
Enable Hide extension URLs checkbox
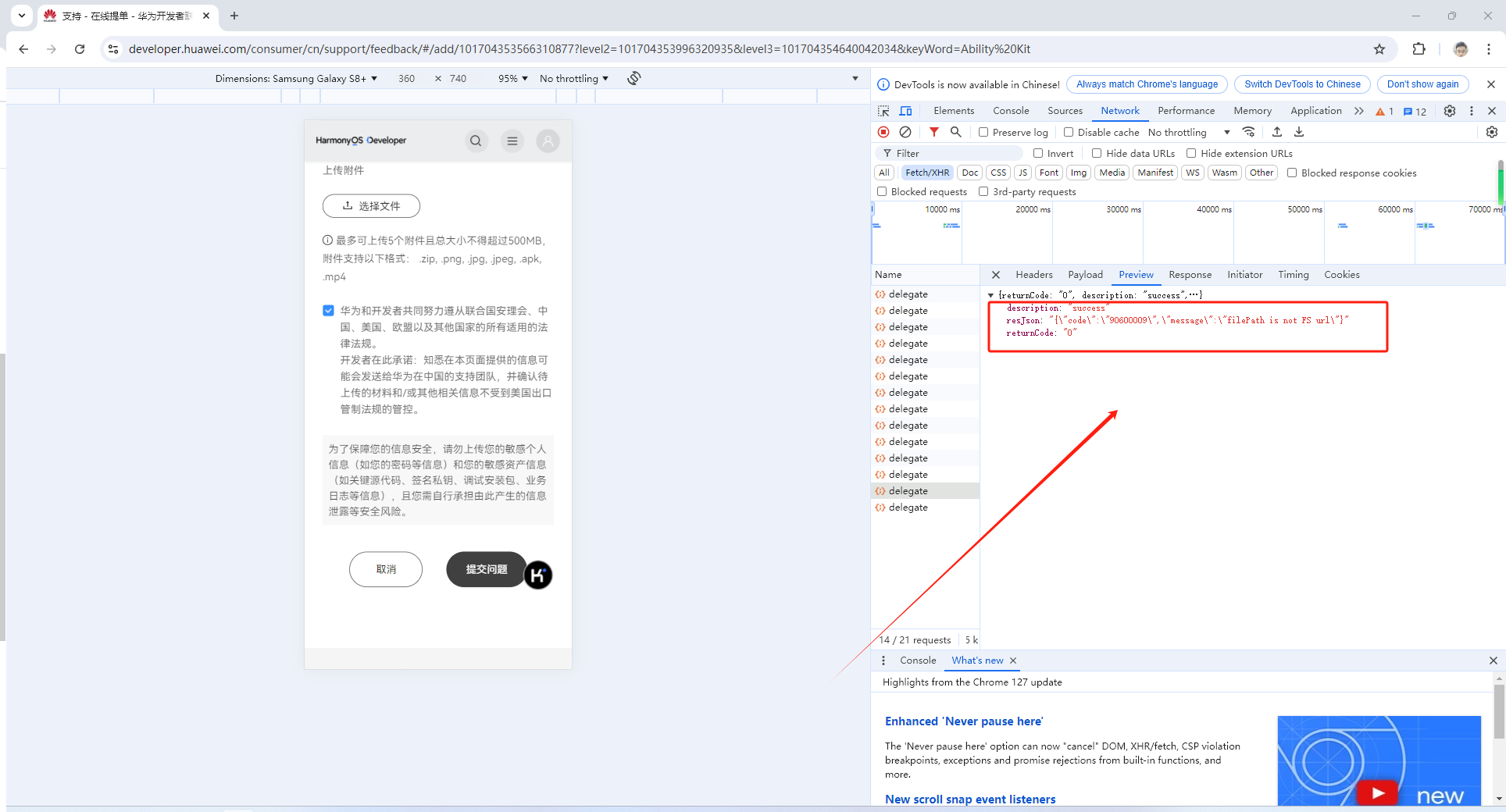[1191, 153]
